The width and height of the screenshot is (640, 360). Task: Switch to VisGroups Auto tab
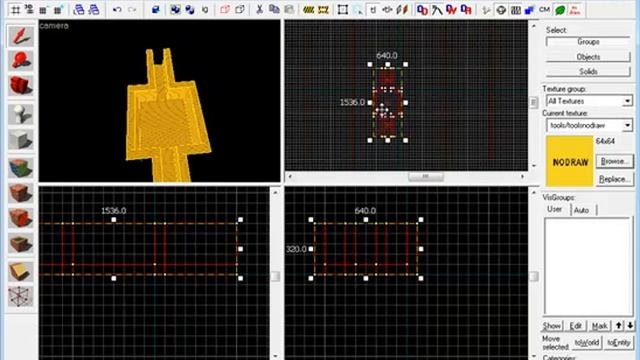(582, 210)
